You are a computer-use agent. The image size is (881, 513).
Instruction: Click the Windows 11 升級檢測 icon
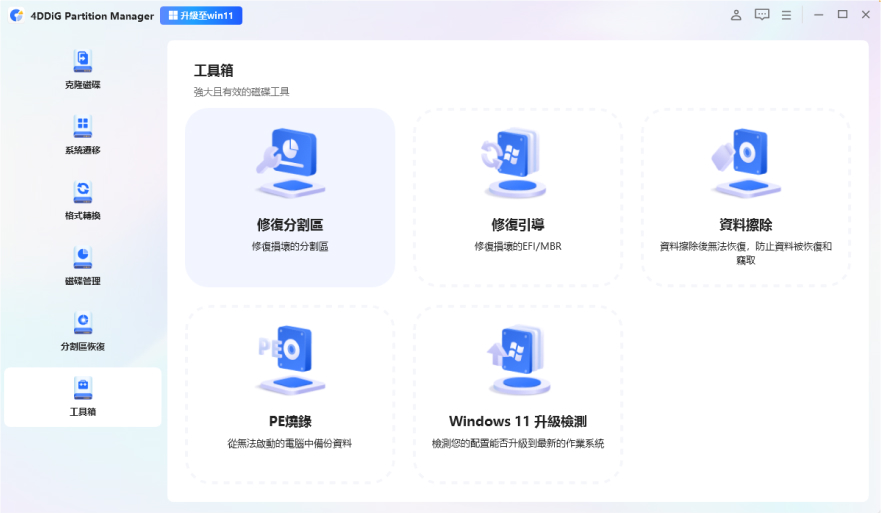518,360
